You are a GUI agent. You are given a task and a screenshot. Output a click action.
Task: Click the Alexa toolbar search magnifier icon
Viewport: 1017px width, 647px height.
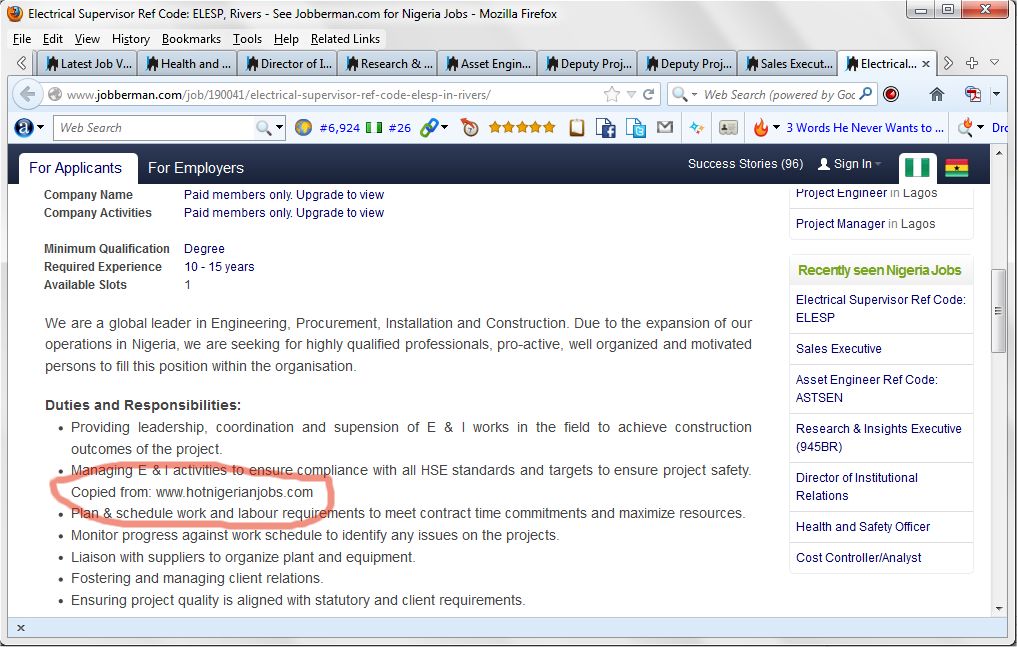pos(263,128)
